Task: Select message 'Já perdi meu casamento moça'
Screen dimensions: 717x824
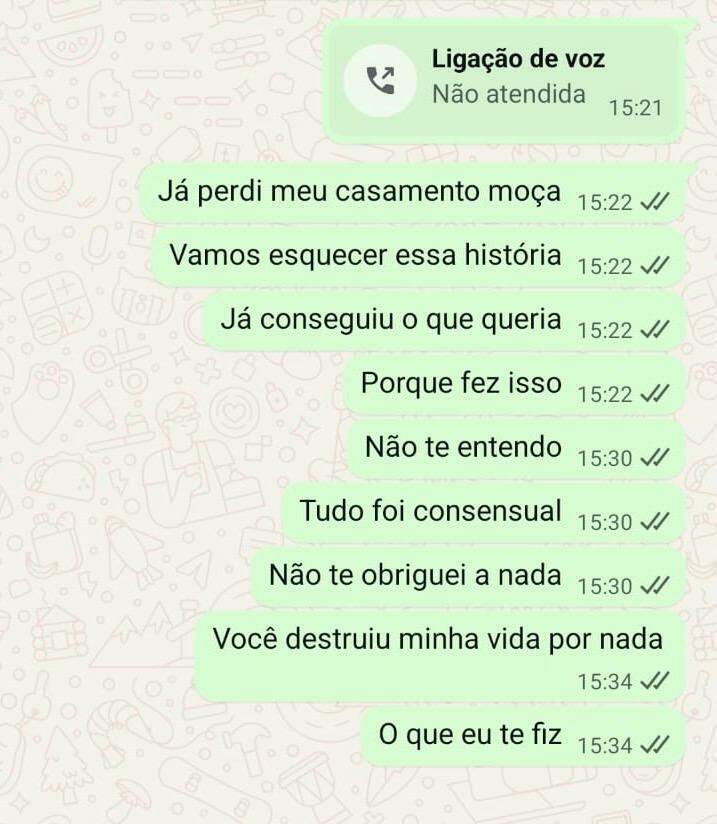Action: [x=413, y=192]
